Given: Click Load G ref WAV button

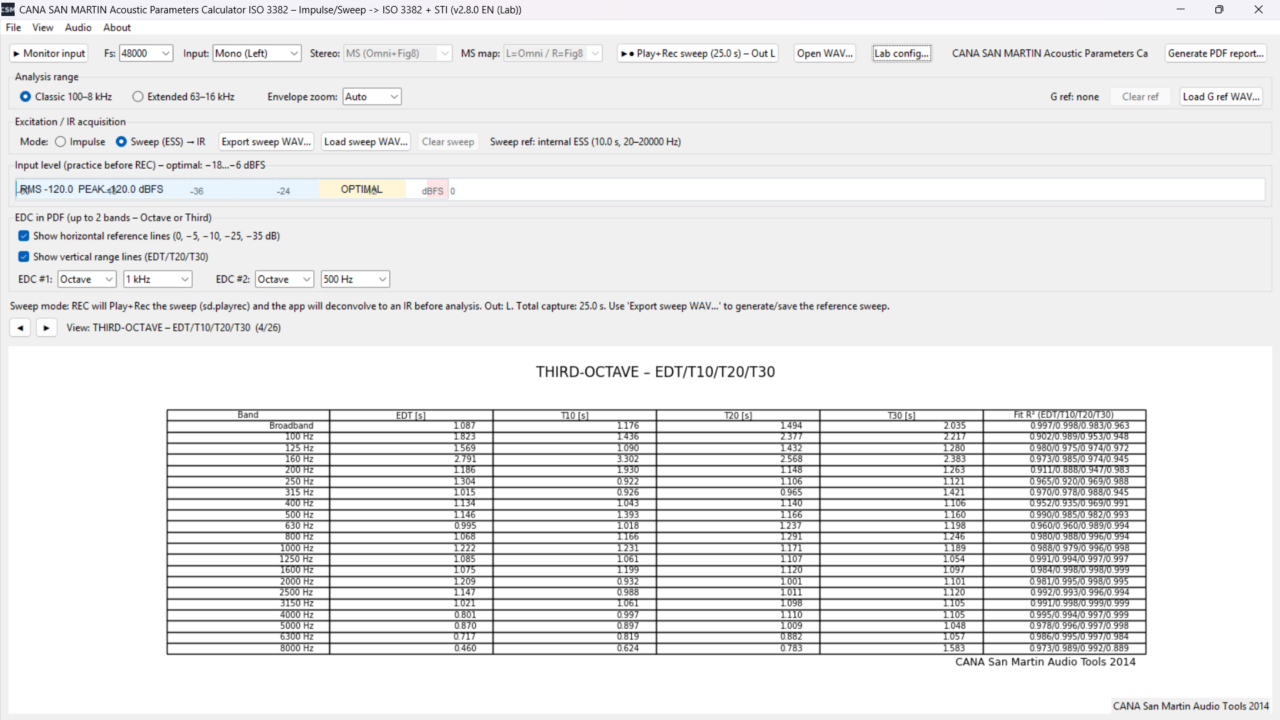Looking at the screenshot, I should 1220,97.
